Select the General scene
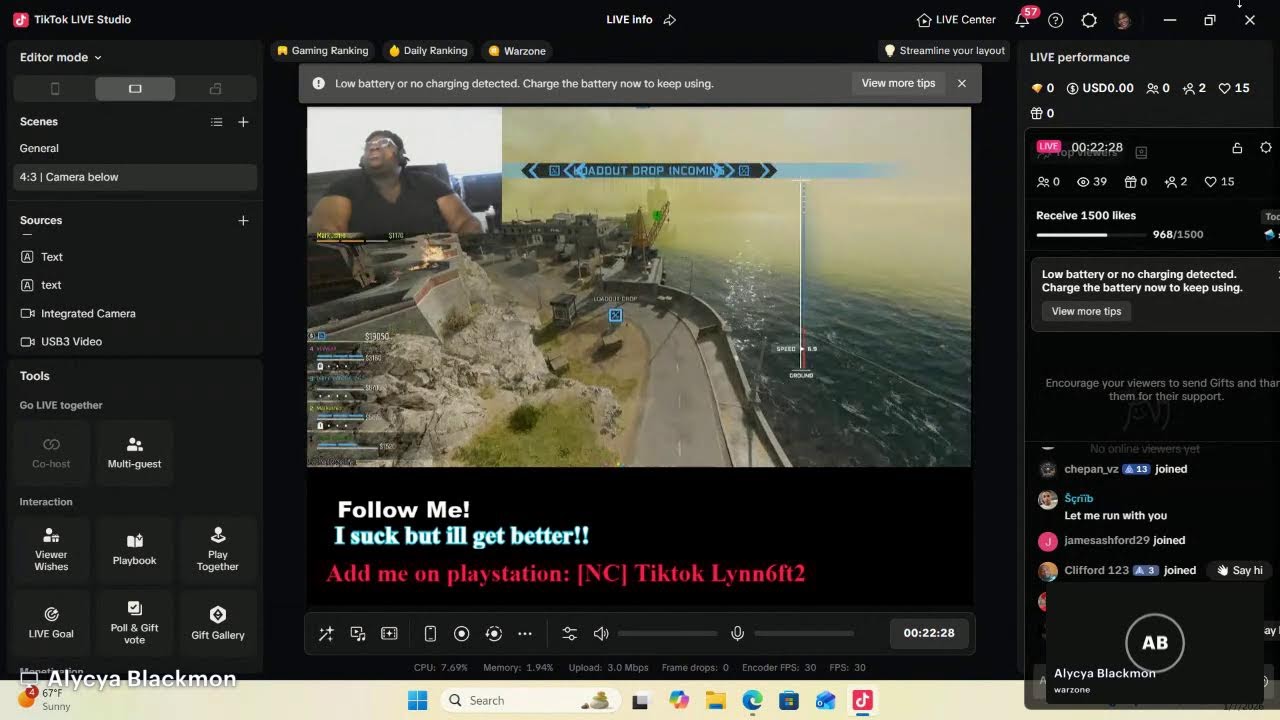This screenshot has width=1280, height=720. pos(135,148)
